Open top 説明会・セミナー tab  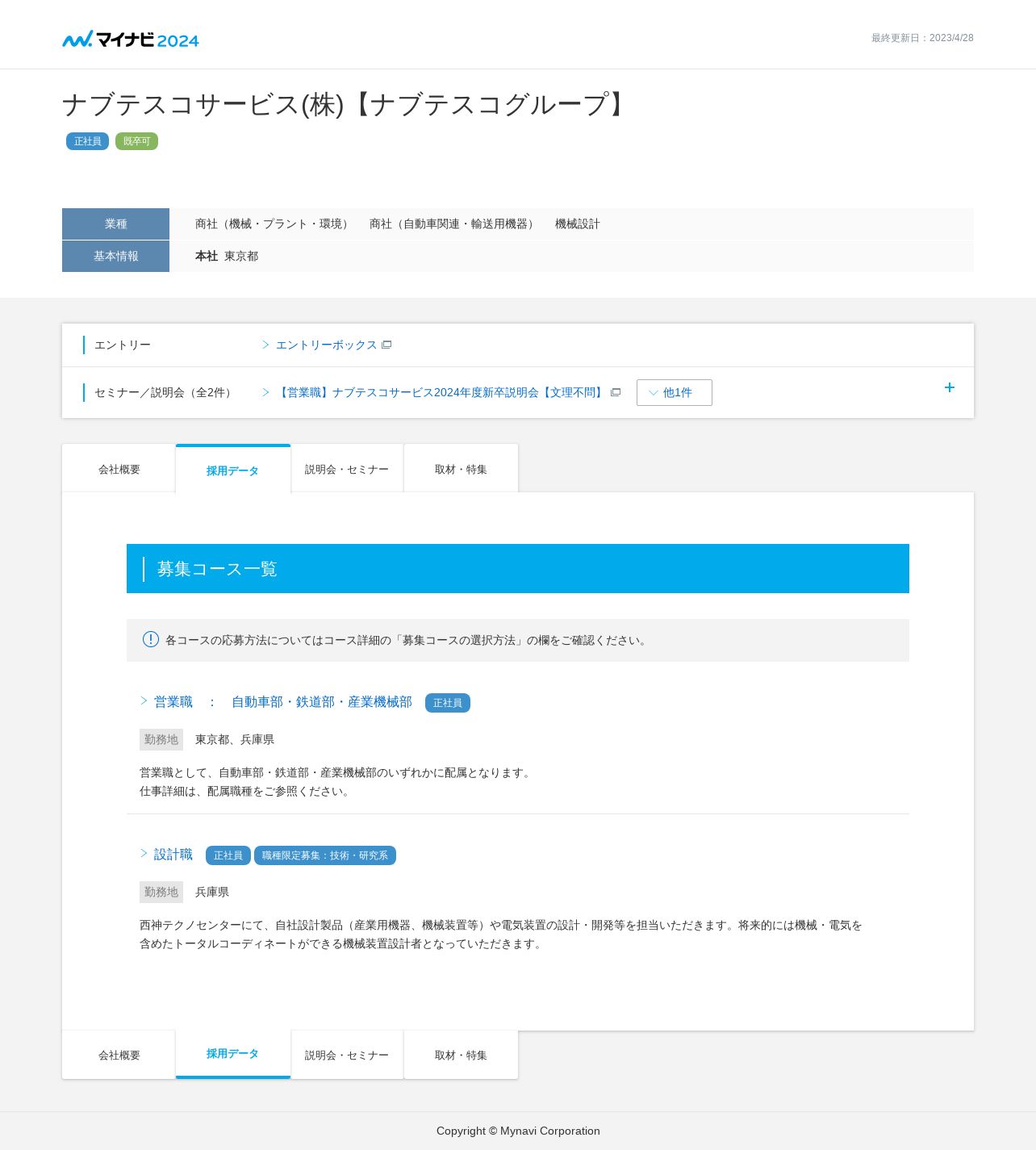[x=347, y=469]
